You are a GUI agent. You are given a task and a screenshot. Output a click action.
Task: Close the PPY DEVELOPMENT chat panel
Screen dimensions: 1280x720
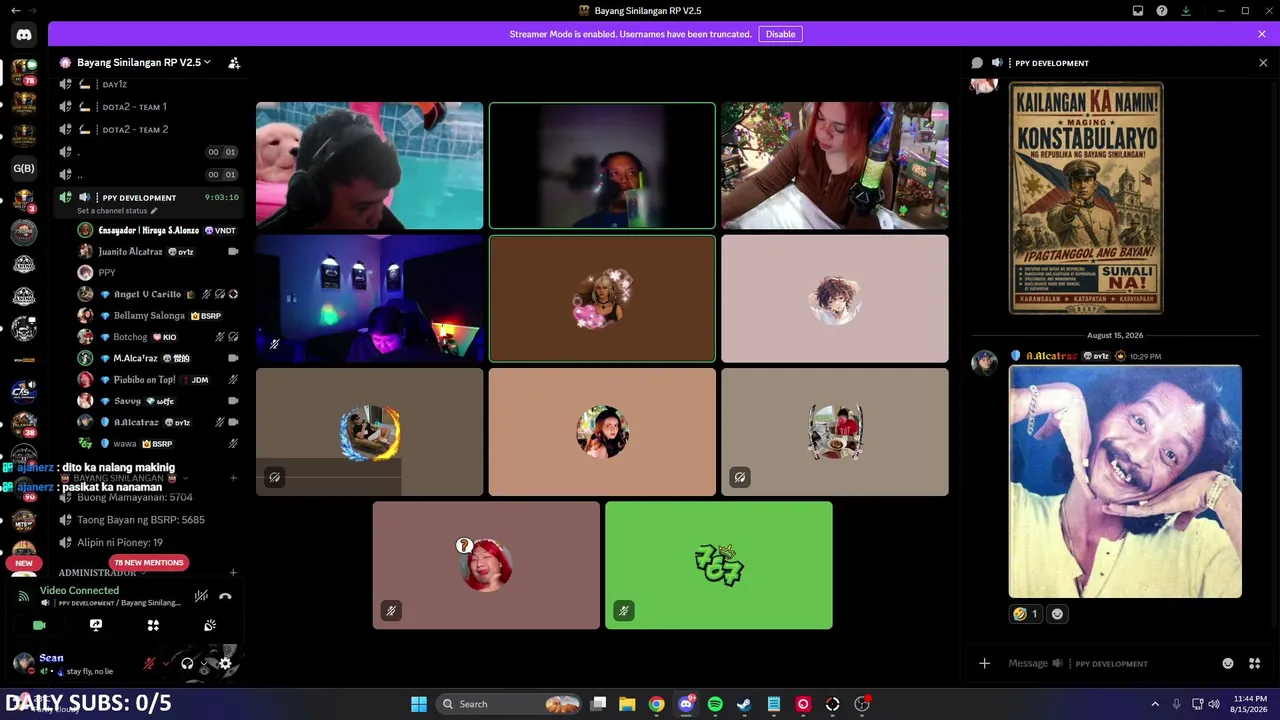click(1263, 63)
